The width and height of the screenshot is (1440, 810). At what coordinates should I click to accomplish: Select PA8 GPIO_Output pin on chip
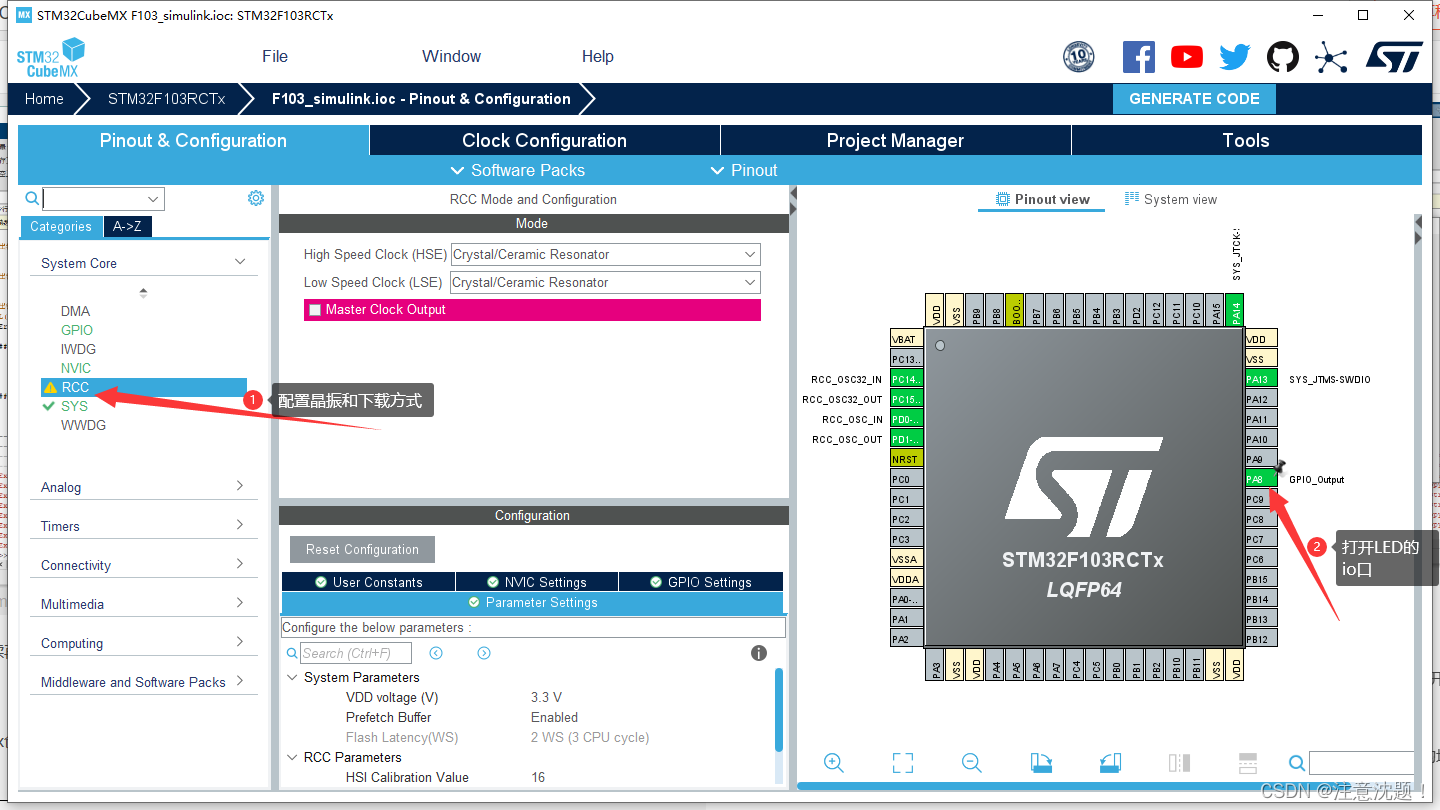point(1261,479)
